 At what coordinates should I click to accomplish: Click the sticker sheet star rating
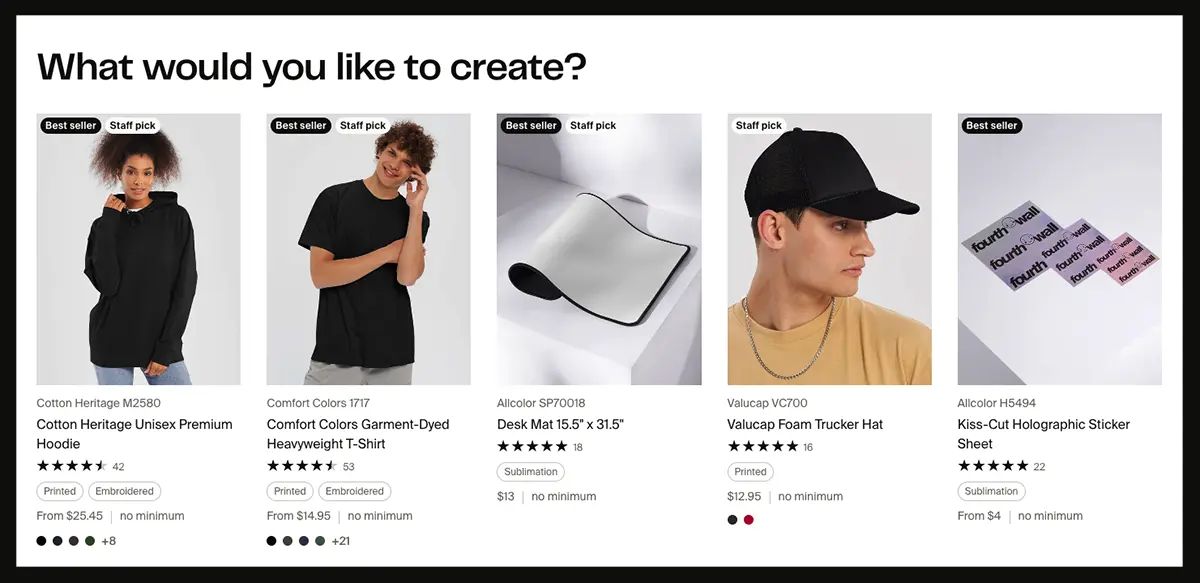(x=993, y=466)
